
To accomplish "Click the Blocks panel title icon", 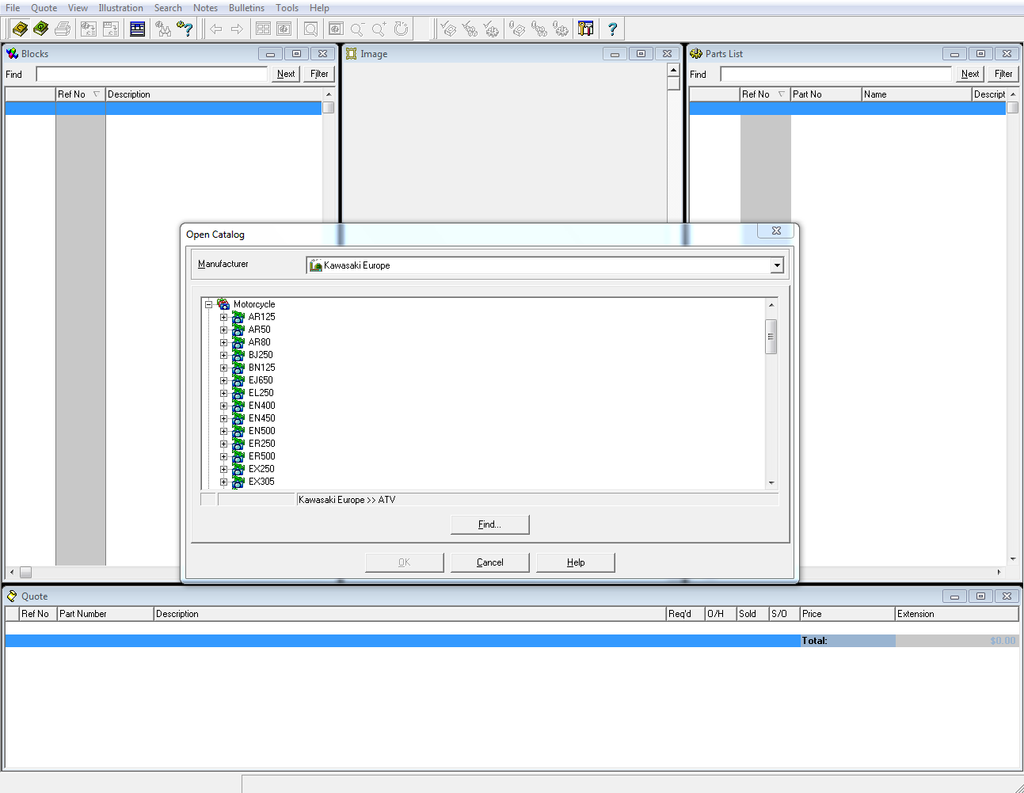I will (12, 54).
